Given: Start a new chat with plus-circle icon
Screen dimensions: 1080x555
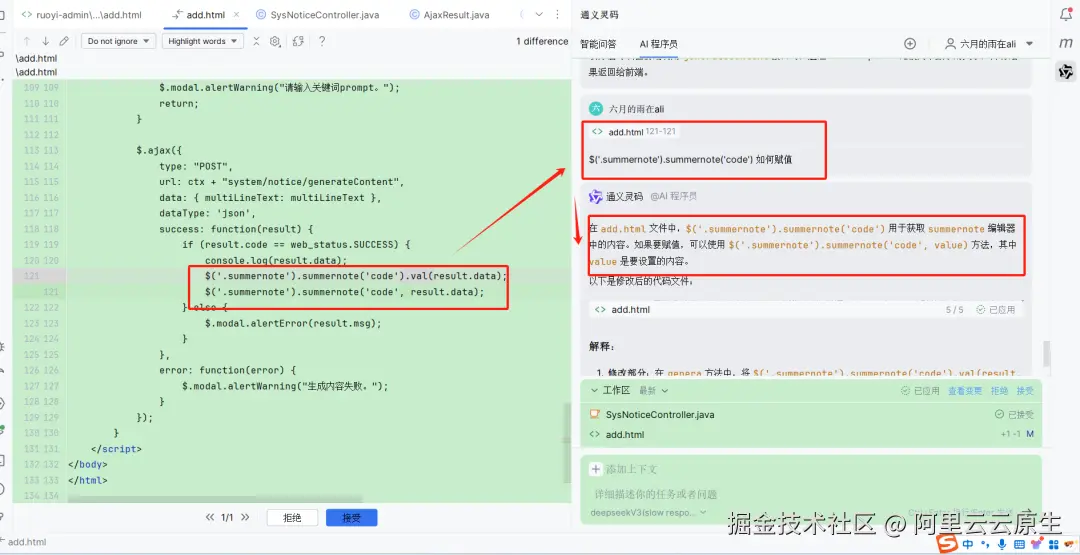Looking at the screenshot, I should coord(910,43).
